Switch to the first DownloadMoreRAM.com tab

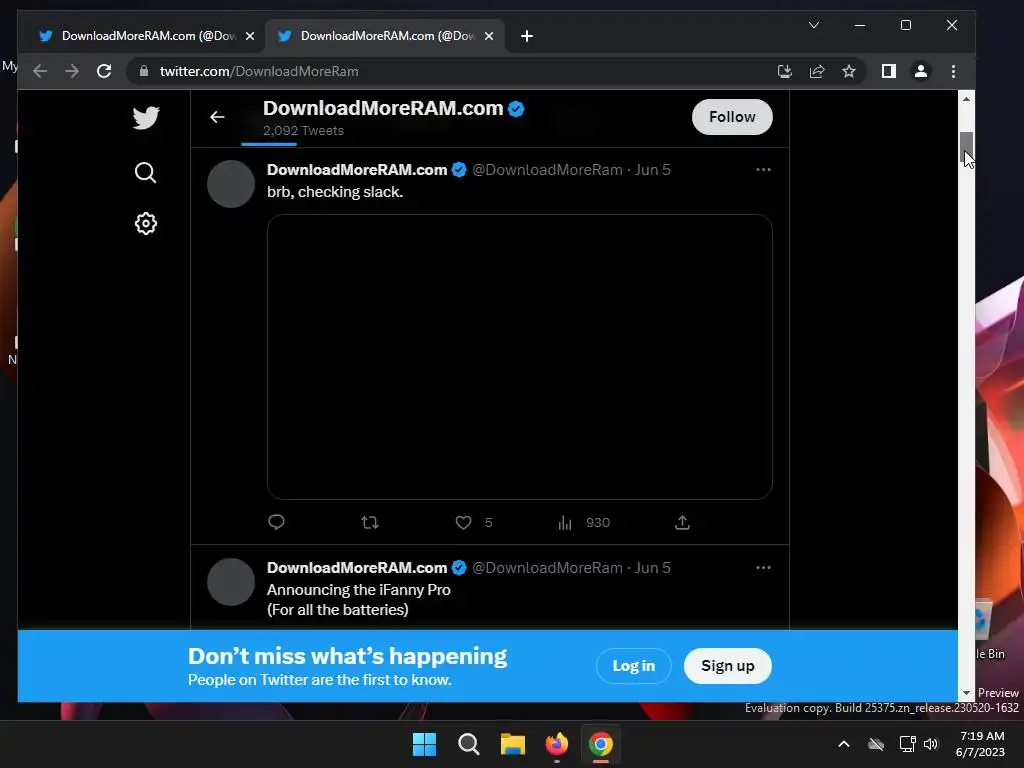click(x=144, y=36)
